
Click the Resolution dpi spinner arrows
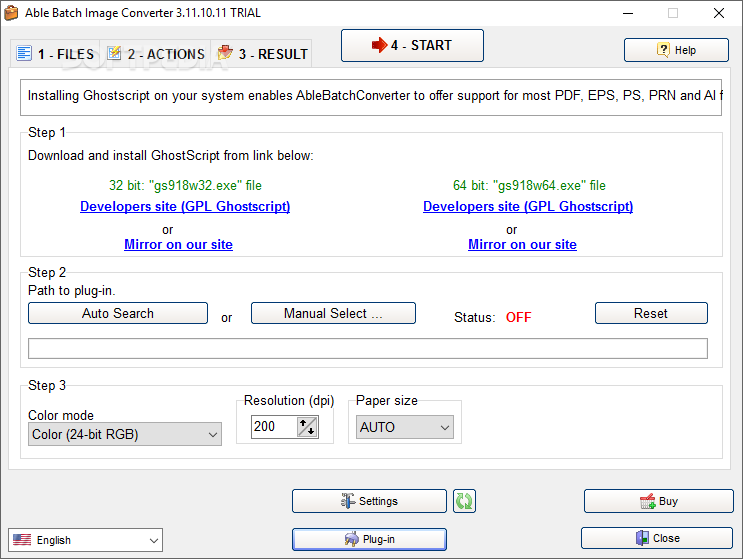[x=307, y=427]
